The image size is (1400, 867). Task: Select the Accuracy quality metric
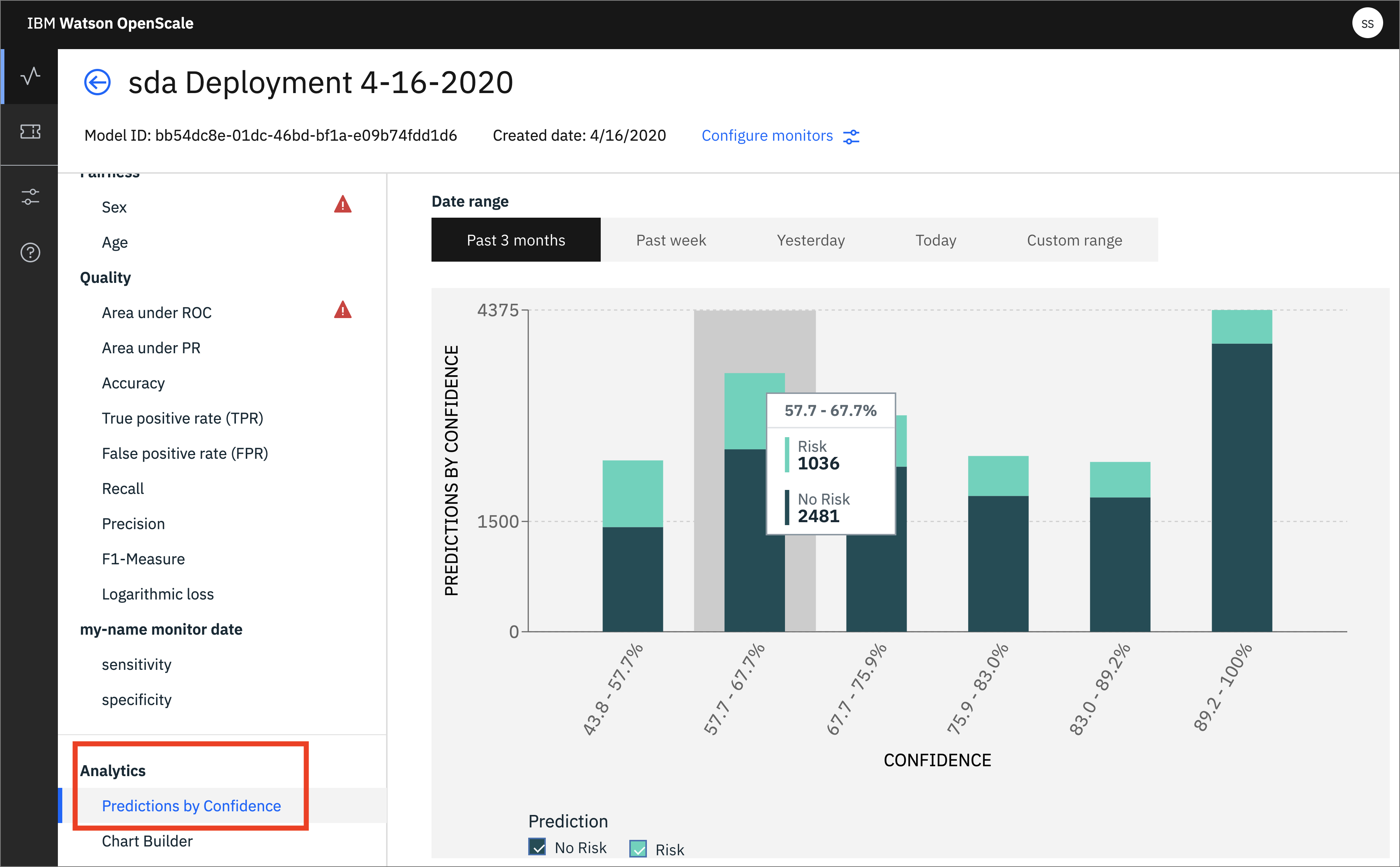point(133,383)
